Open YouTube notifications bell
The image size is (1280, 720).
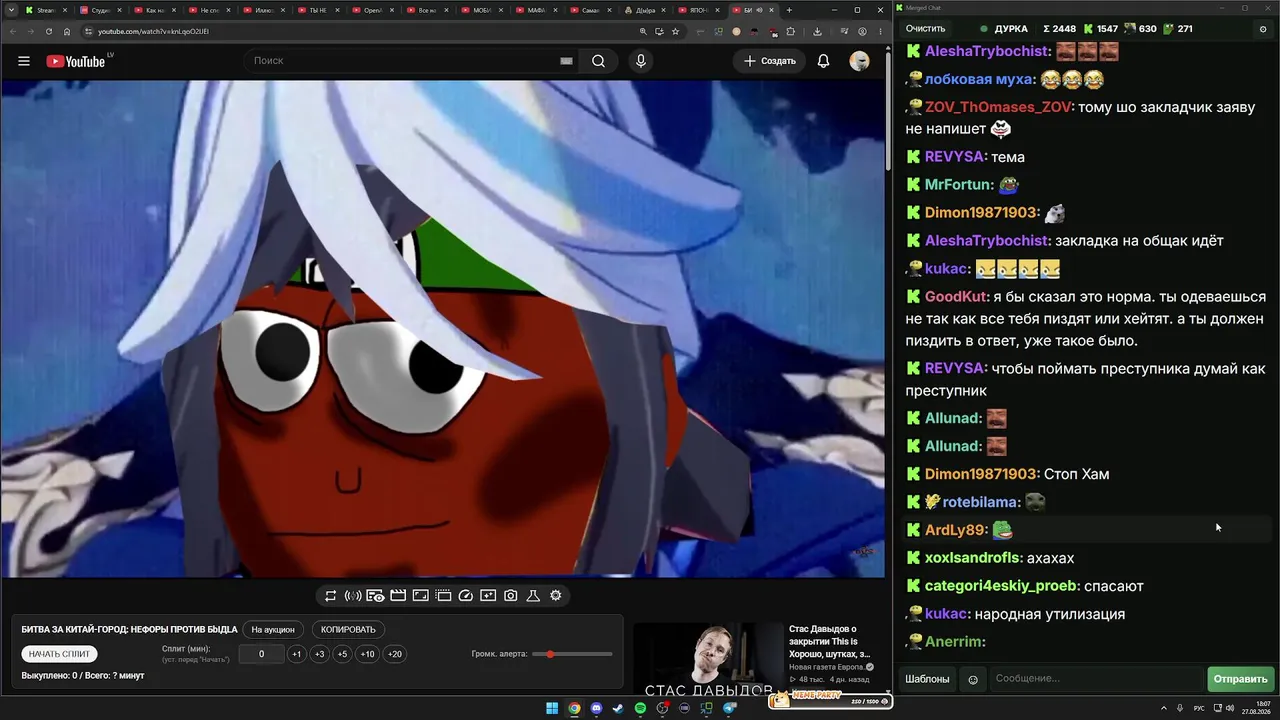pos(823,61)
